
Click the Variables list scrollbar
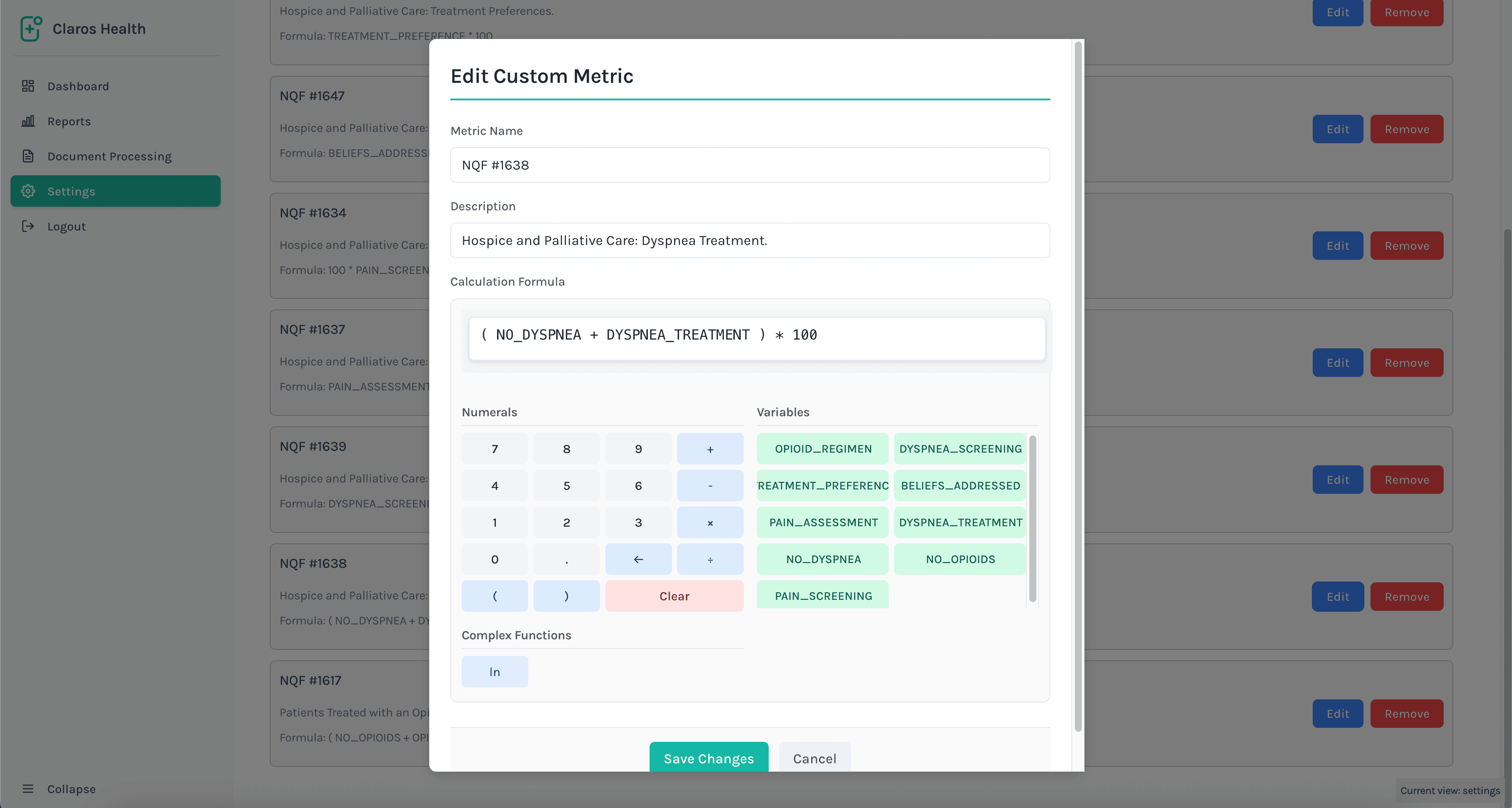point(1032,518)
